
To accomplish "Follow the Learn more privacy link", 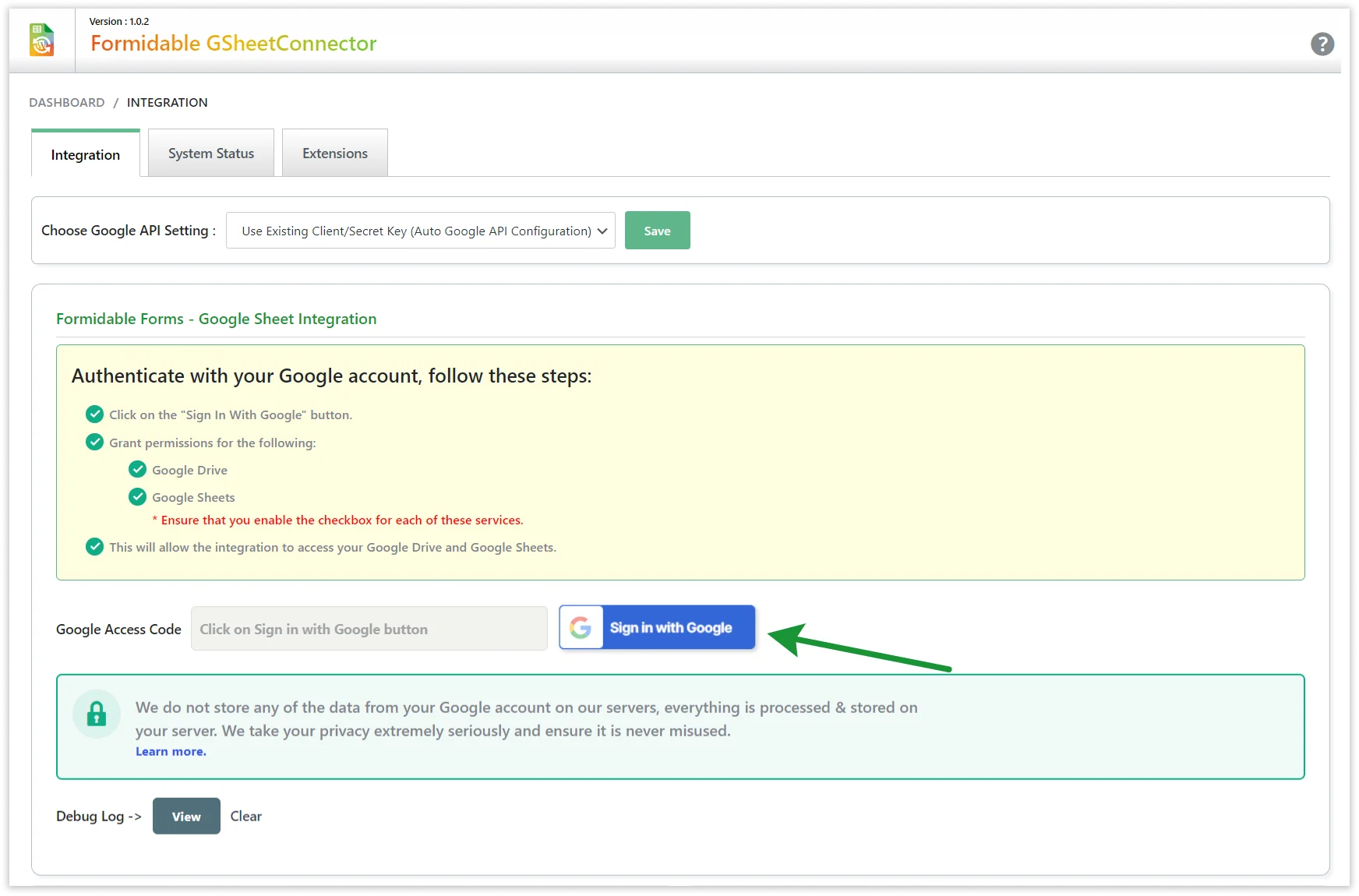I will (x=171, y=751).
